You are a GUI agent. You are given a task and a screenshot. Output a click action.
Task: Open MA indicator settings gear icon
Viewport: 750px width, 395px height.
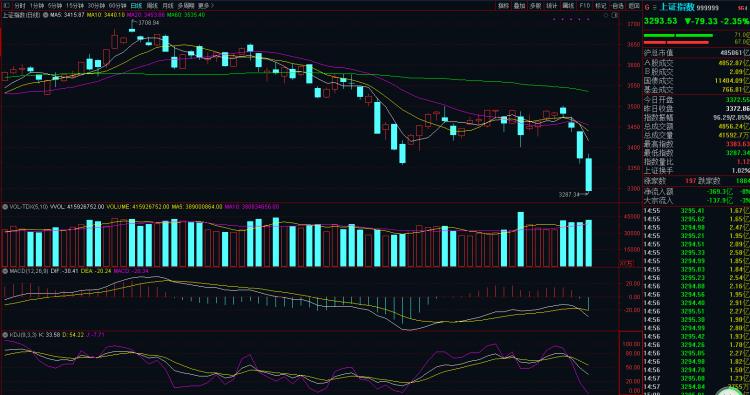click(45, 15)
